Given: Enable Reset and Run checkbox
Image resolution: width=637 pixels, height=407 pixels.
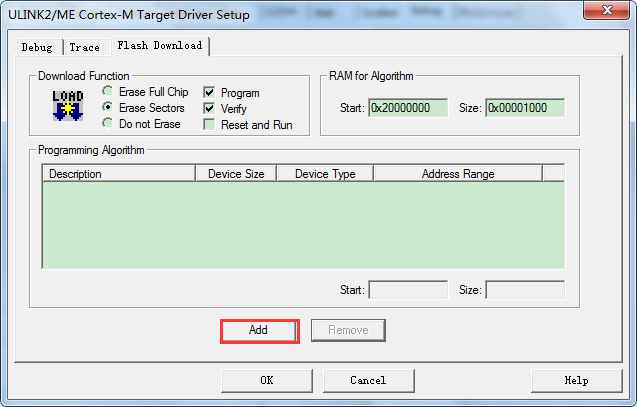Looking at the screenshot, I should click(x=209, y=124).
